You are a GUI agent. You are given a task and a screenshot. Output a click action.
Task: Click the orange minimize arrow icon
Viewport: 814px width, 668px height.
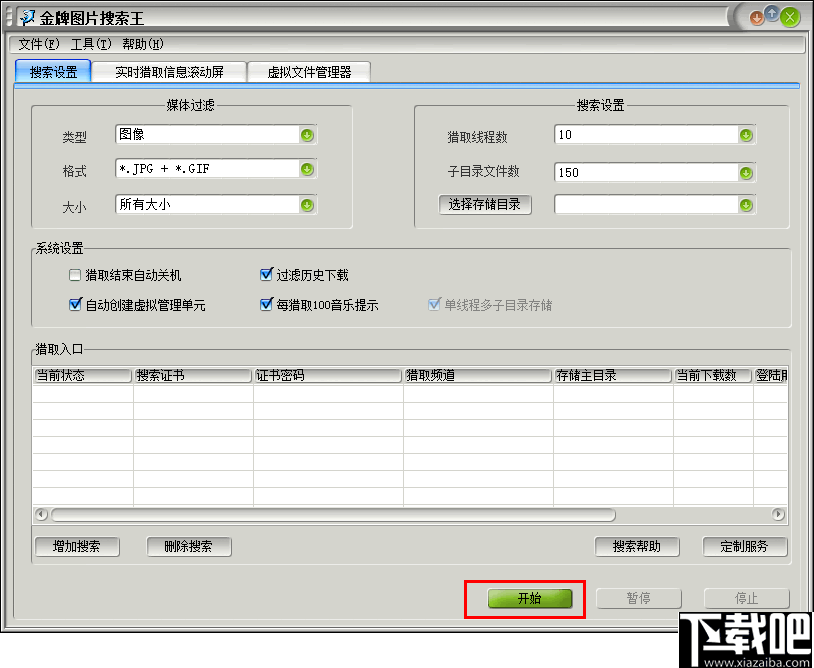point(756,19)
